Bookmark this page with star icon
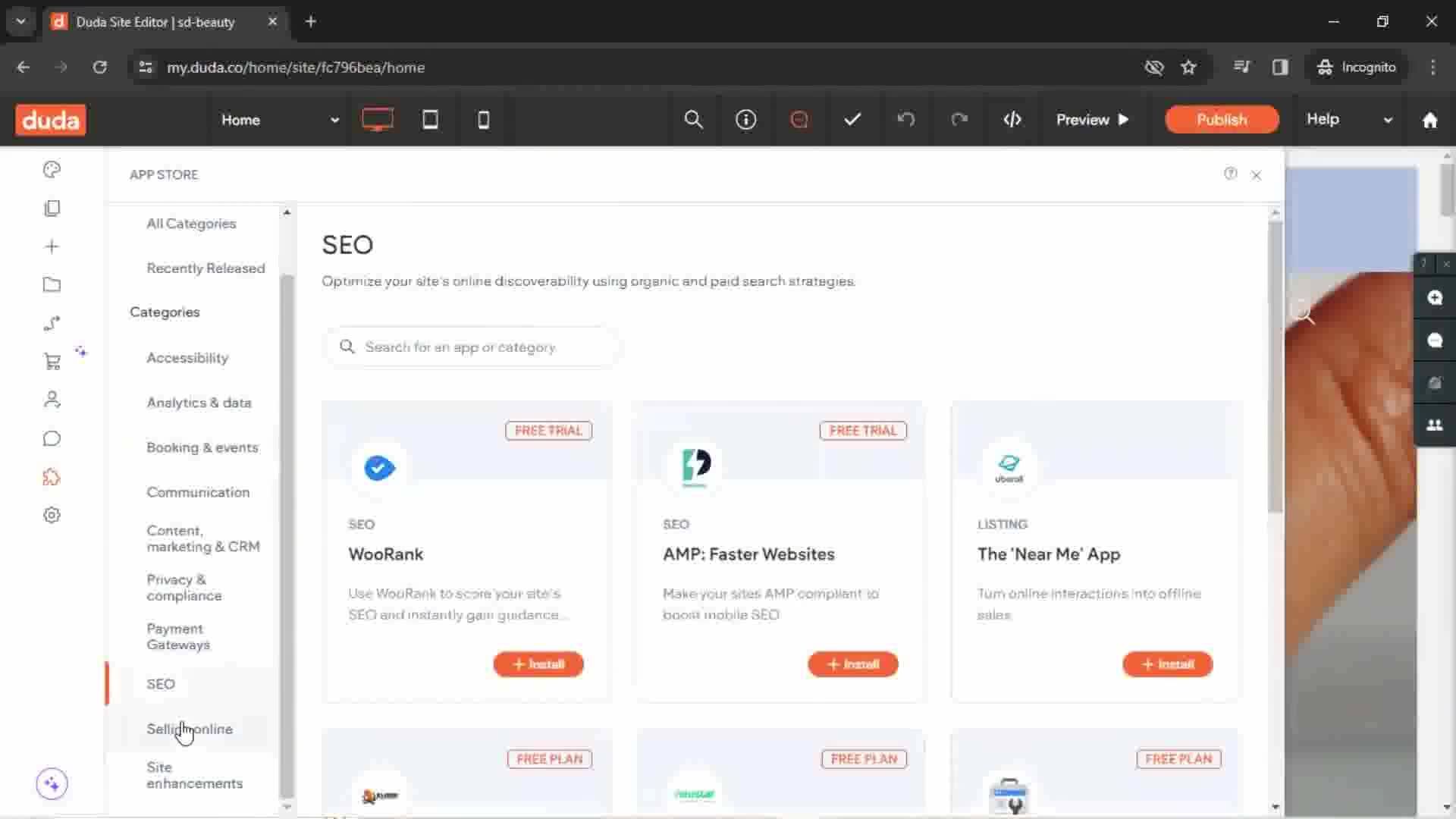The image size is (1456, 819). (1188, 67)
